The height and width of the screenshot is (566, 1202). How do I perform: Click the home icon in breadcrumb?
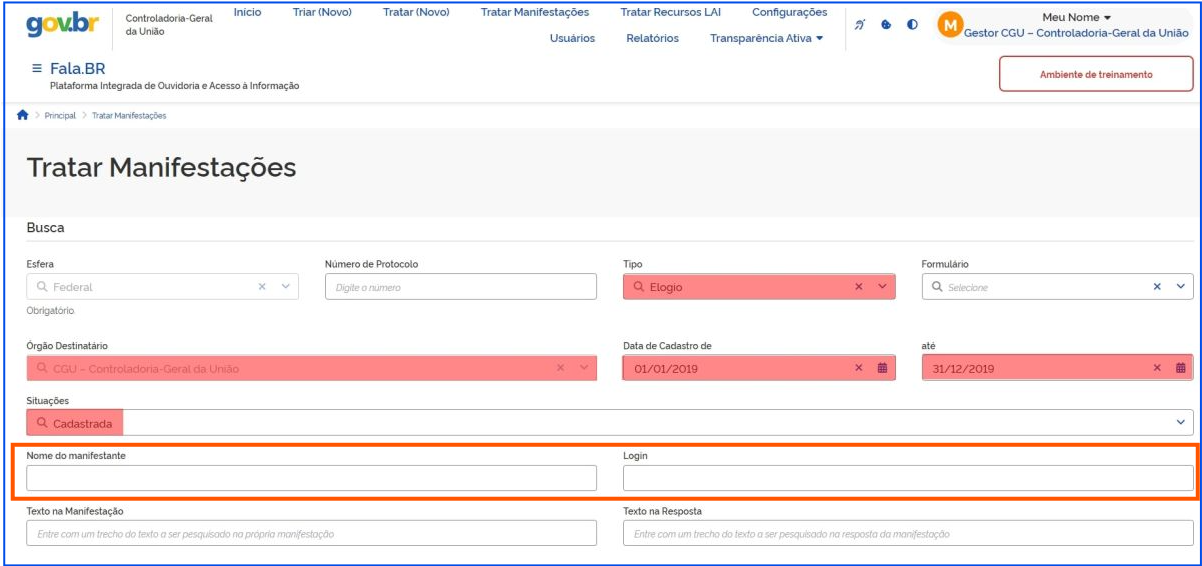(22, 115)
